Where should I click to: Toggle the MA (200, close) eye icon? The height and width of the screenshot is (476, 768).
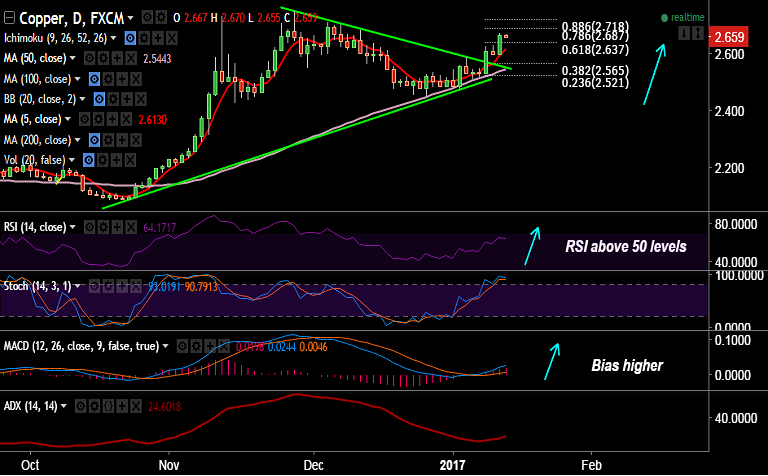click(x=94, y=141)
